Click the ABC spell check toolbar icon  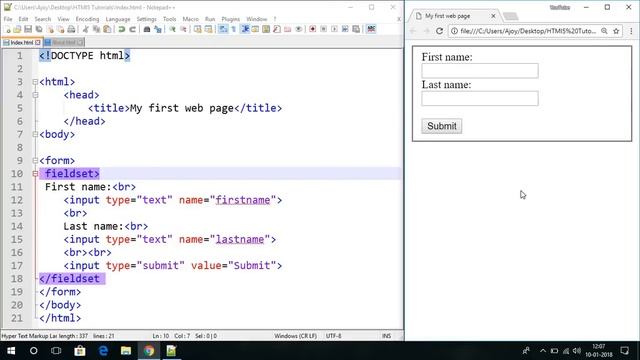click(x=371, y=29)
